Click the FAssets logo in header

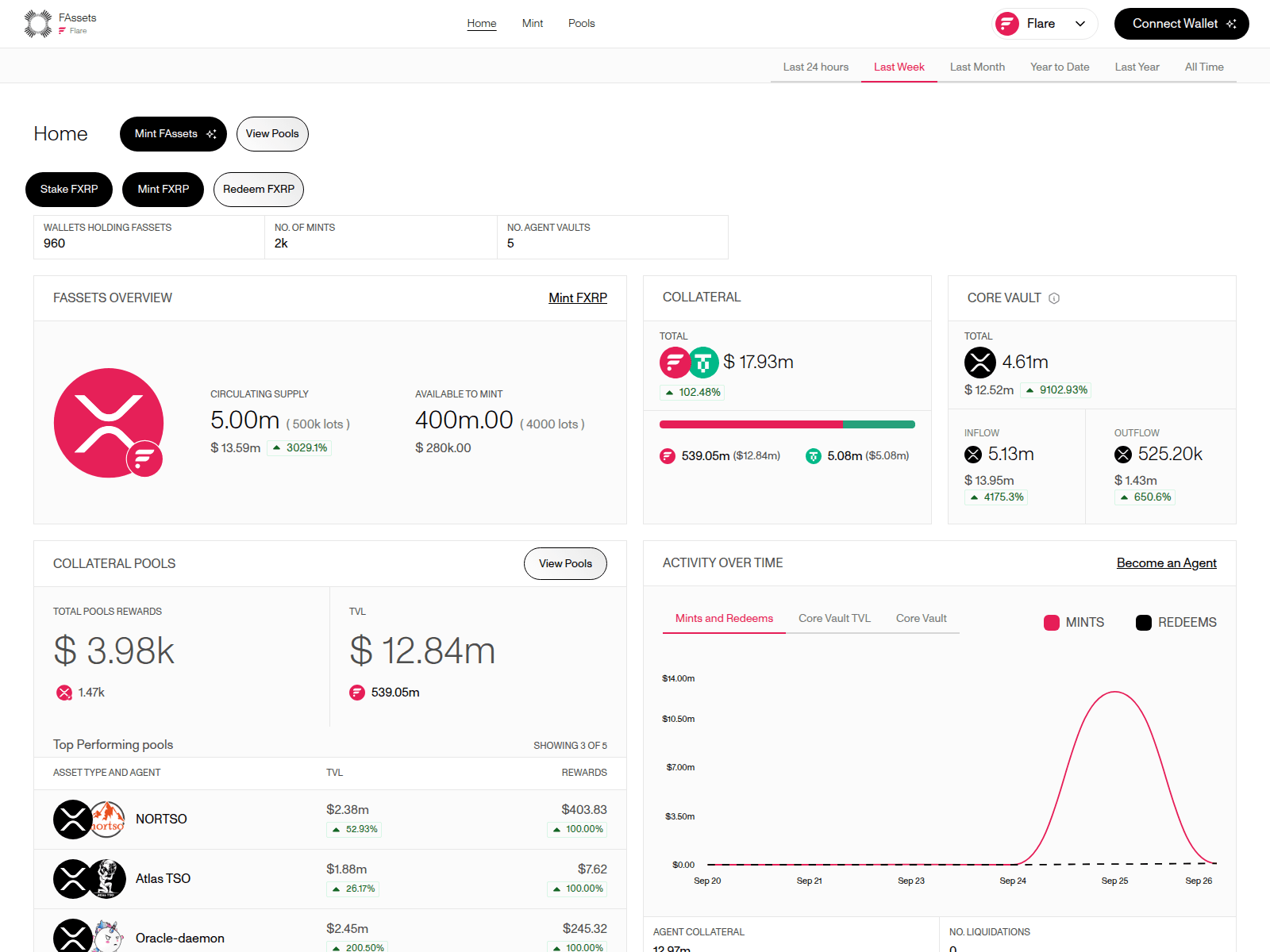60,24
